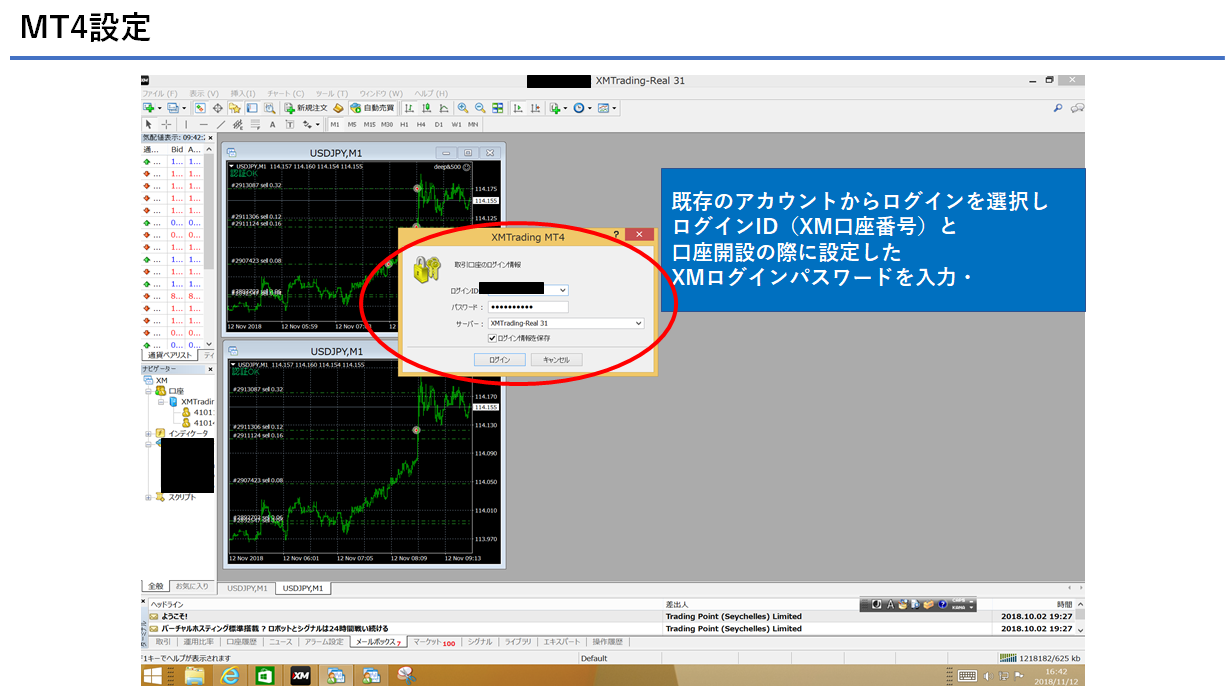Image resolution: width=1227 pixels, height=686 pixels.
Task: Toggle the Data Window crosshair-circle icon
Action: pos(217,108)
